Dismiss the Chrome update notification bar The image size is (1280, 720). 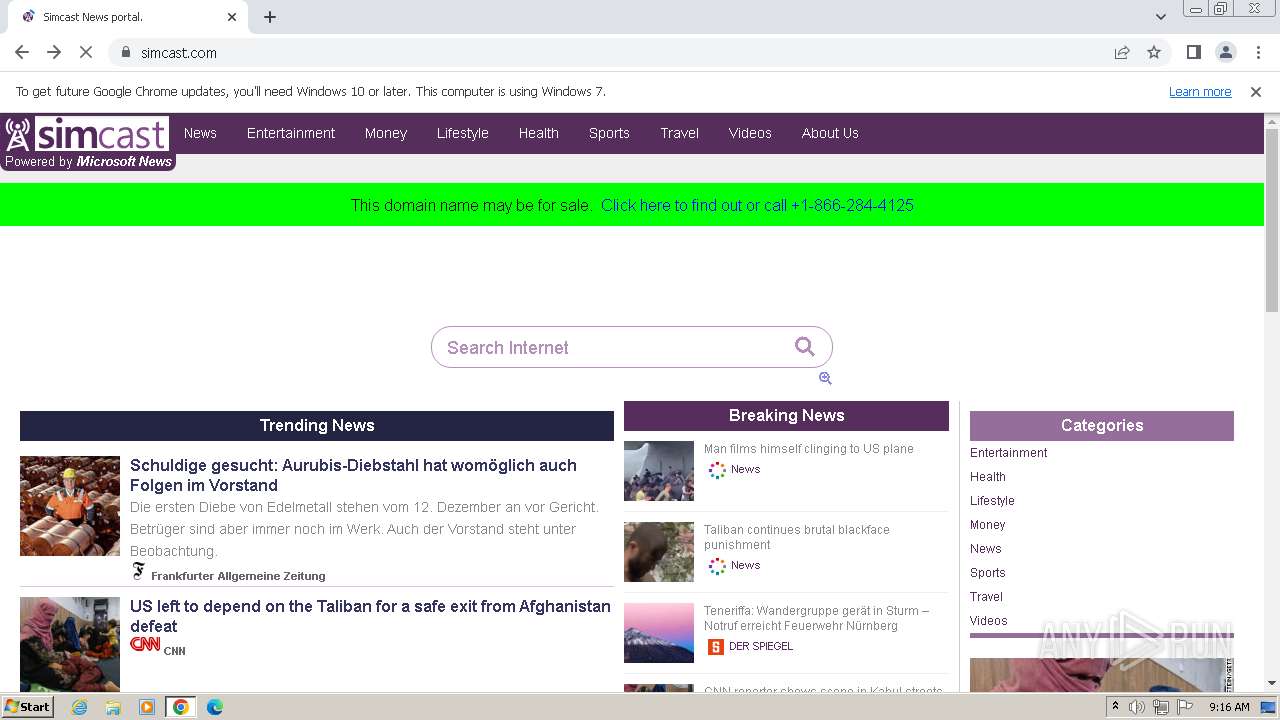click(x=1256, y=91)
